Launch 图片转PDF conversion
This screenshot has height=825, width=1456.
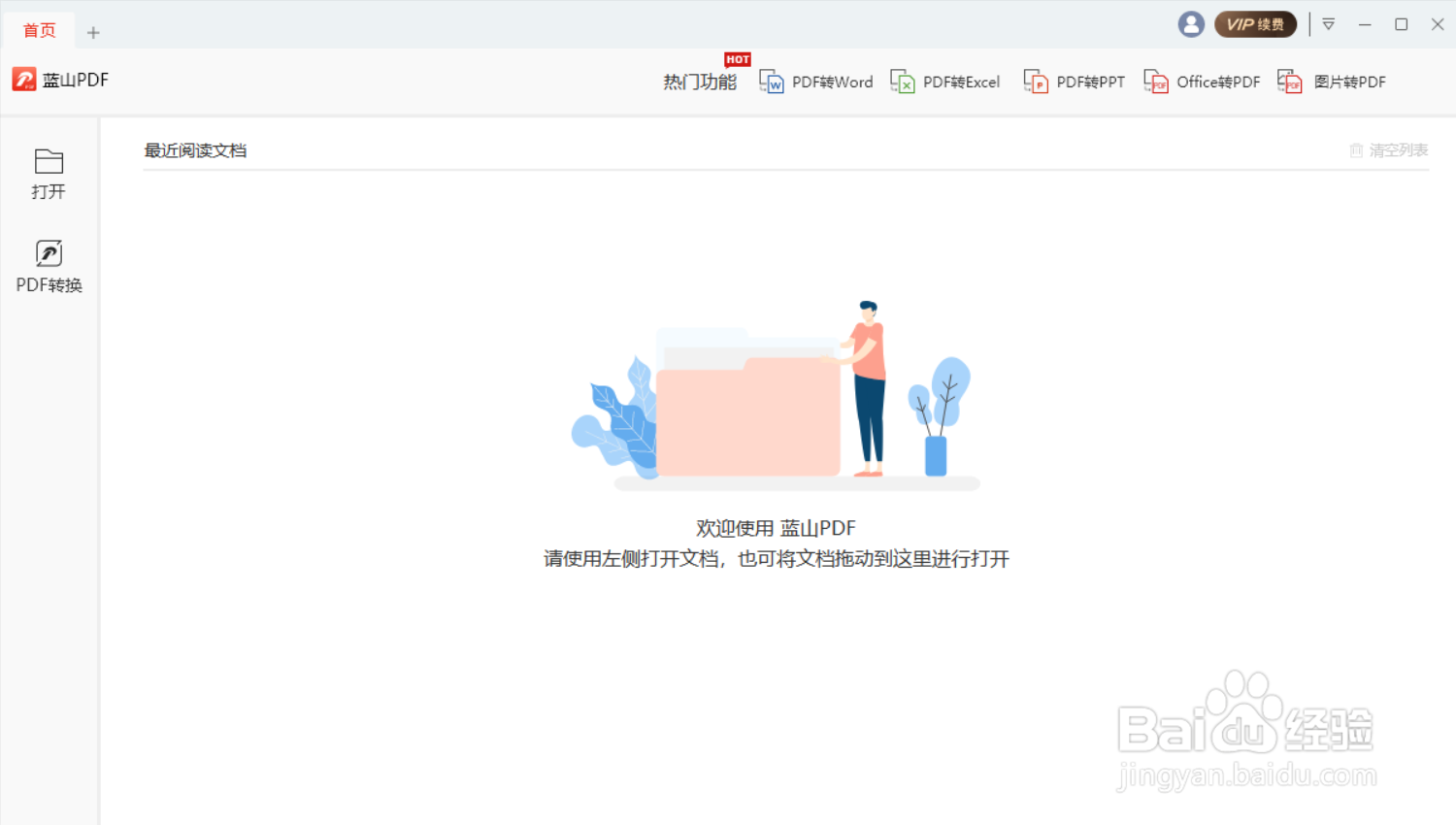tap(1332, 82)
